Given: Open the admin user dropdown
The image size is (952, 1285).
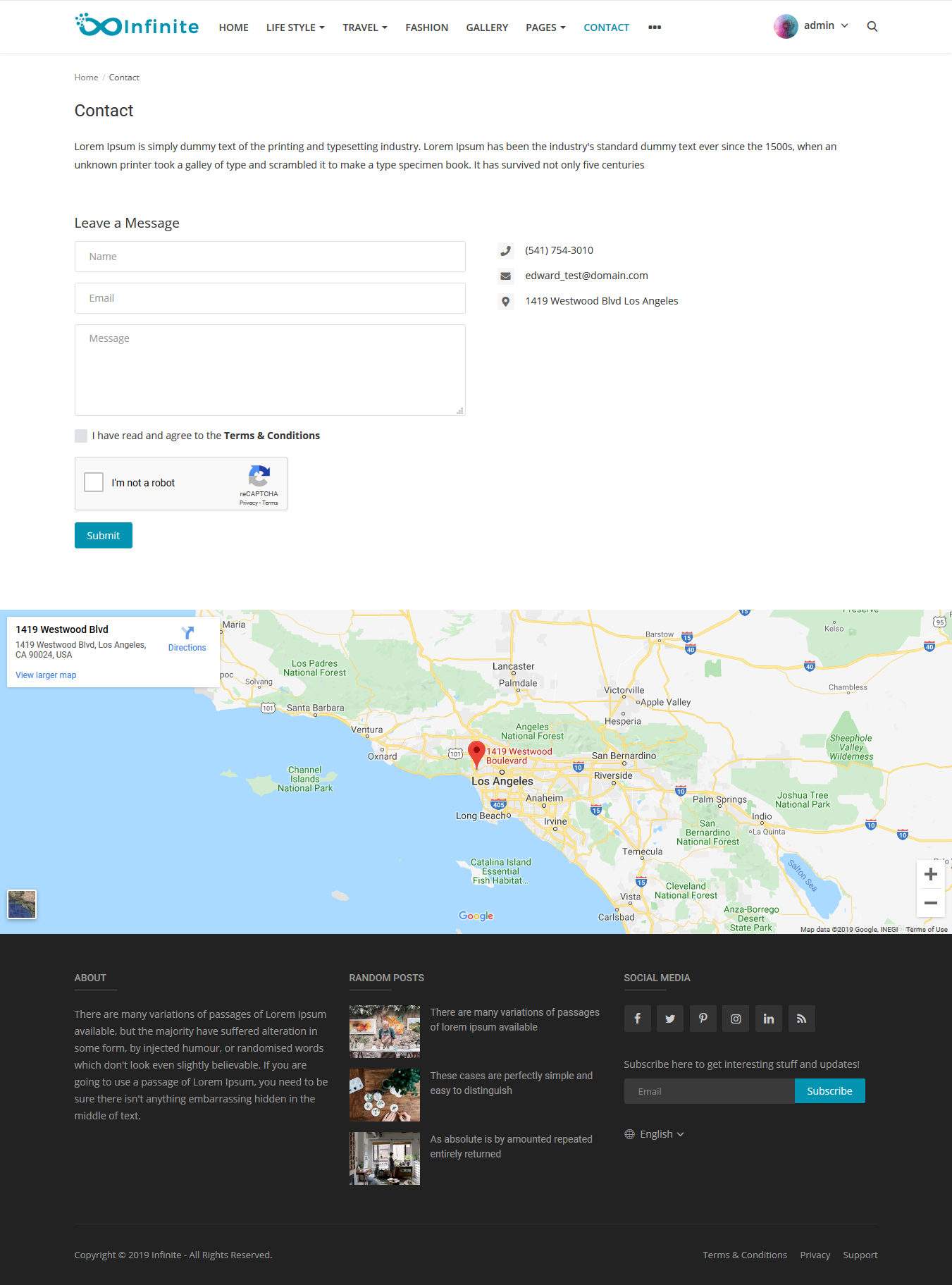Looking at the screenshot, I should pos(826,25).
